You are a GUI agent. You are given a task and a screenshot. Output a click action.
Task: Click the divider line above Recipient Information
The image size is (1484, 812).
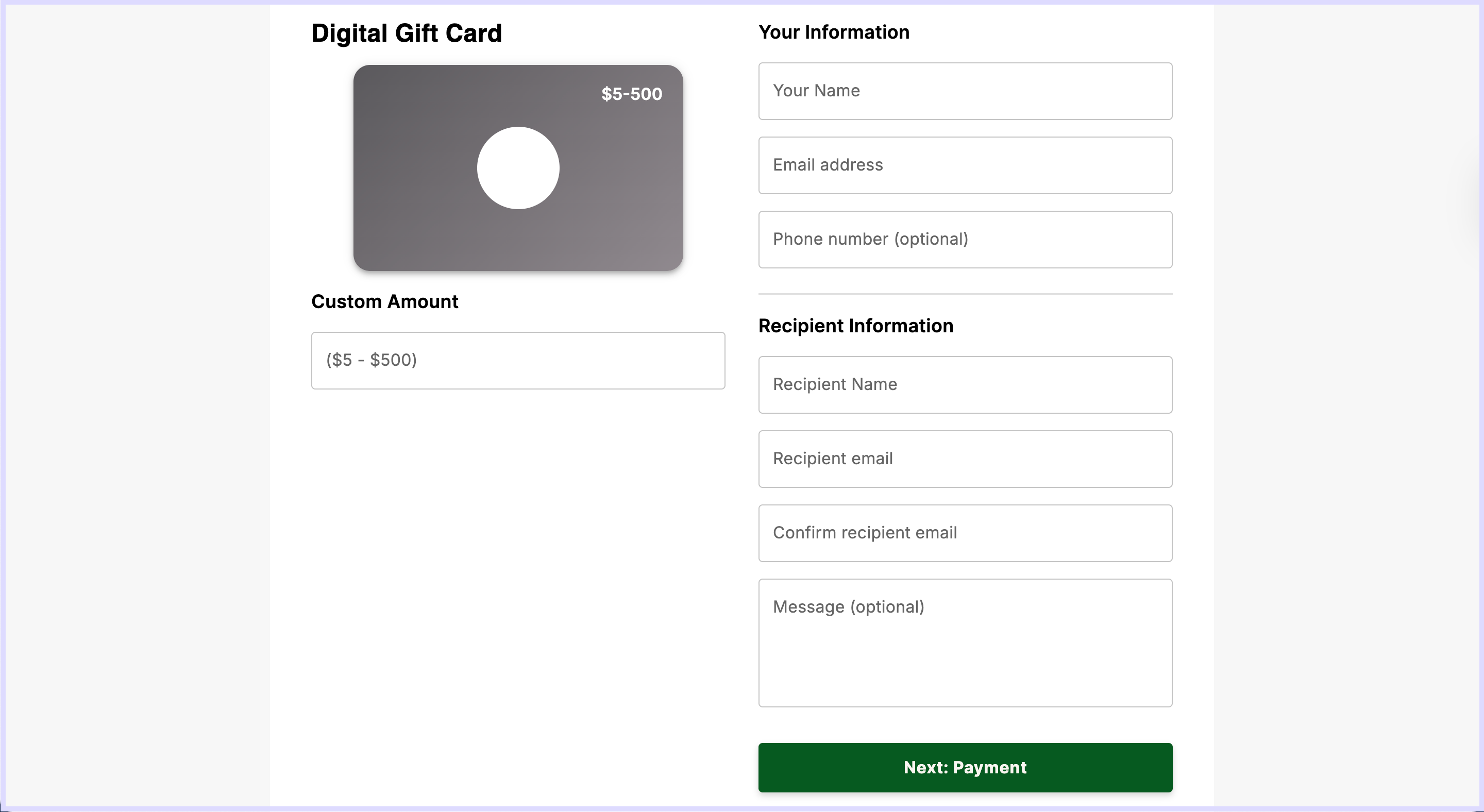(x=965, y=294)
